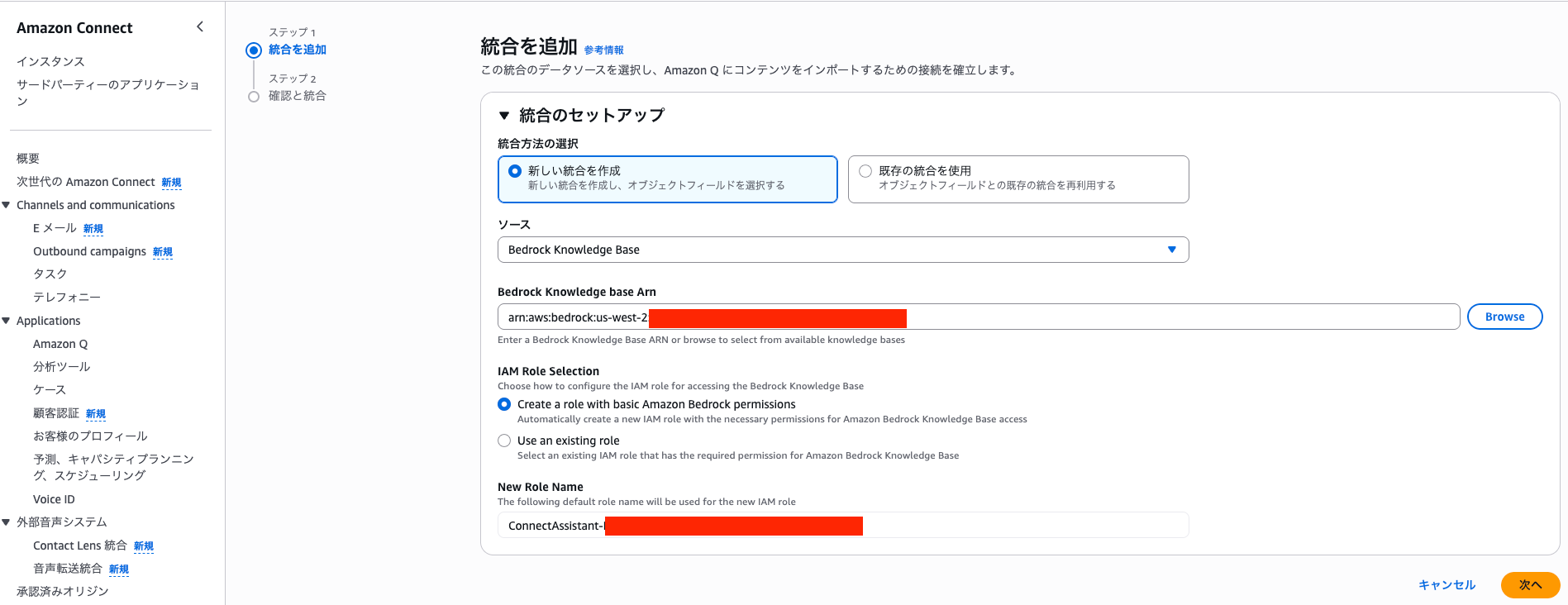Image resolution: width=1568 pixels, height=605 pixels.
Task: Click the キャンセル link
Action: point(1446,584)
